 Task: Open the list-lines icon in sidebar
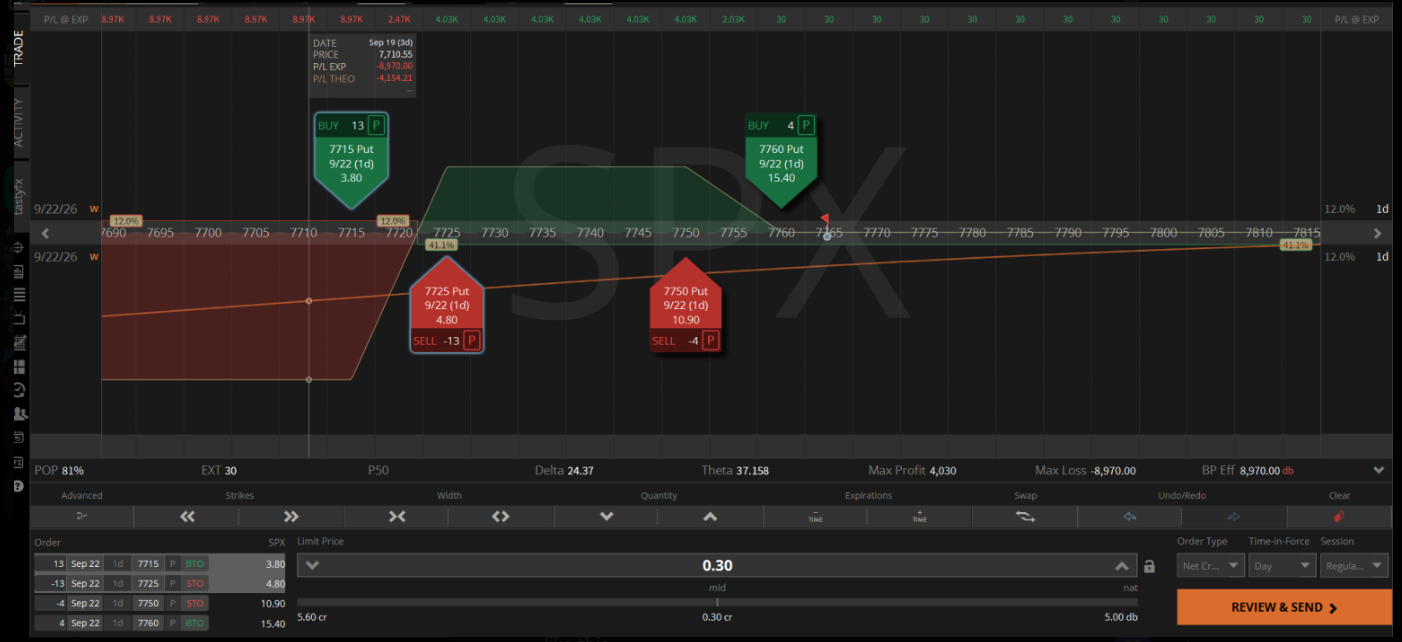tap(18, 295)
